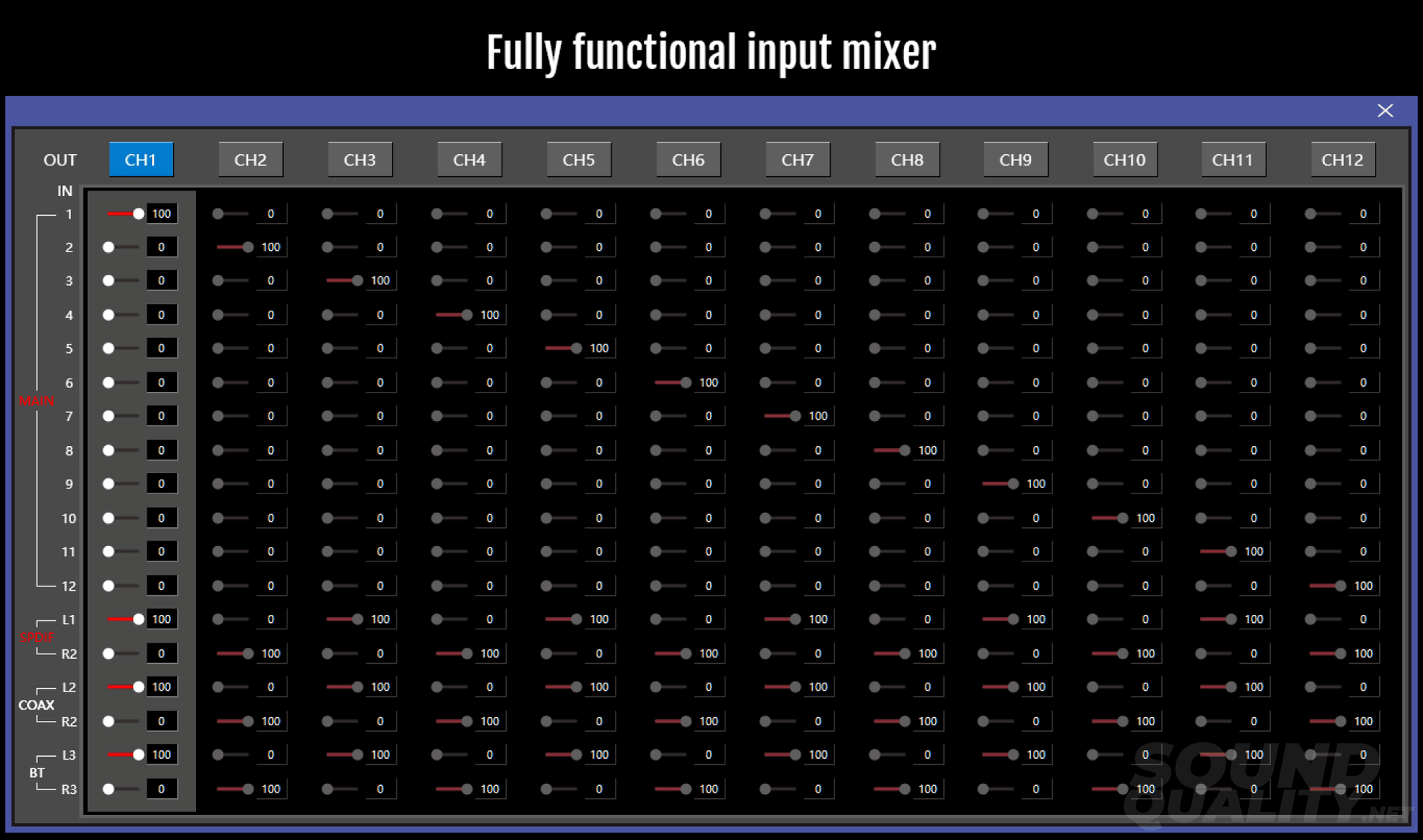Click the CH7 output button
This screenshot has width=1423, height=840.
pyautogui.click(x=798, y=159)
